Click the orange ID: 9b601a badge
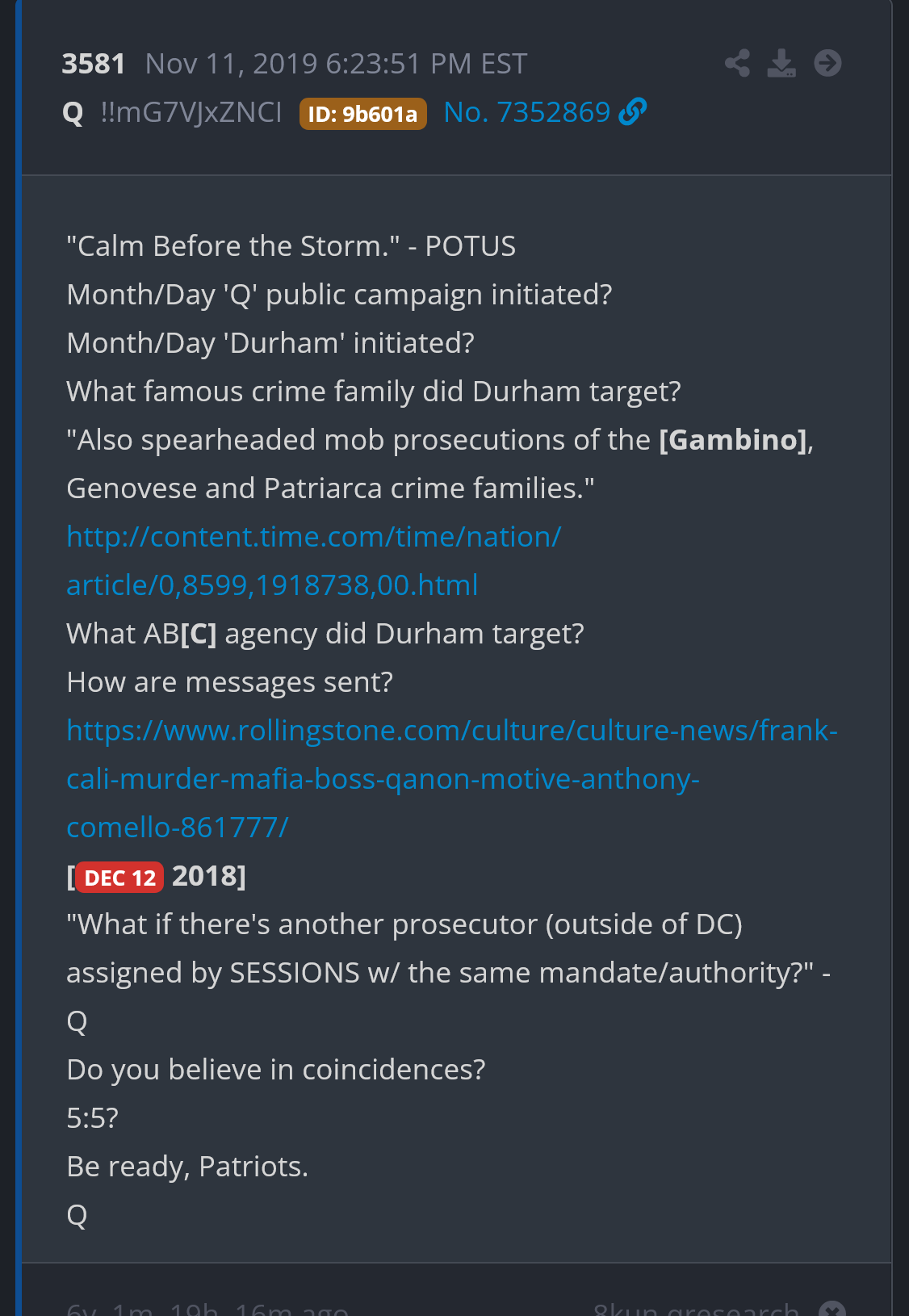This screenshot has width=909, height=1316. point(362,114)
